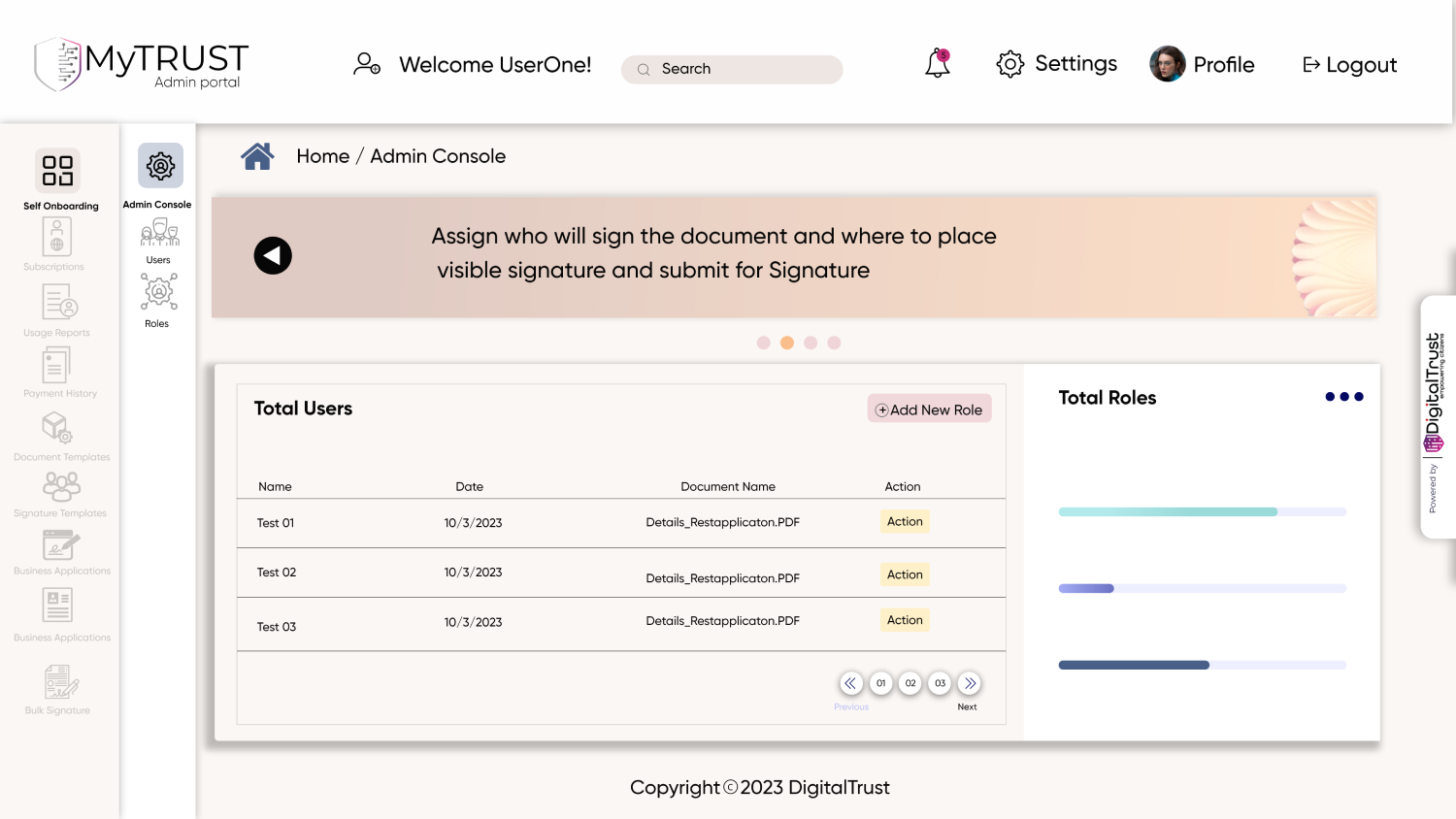The width and height of the screenshot is (1456, 819).
Task: Select the first carousel indicator dot
Action: coord(764,343)
